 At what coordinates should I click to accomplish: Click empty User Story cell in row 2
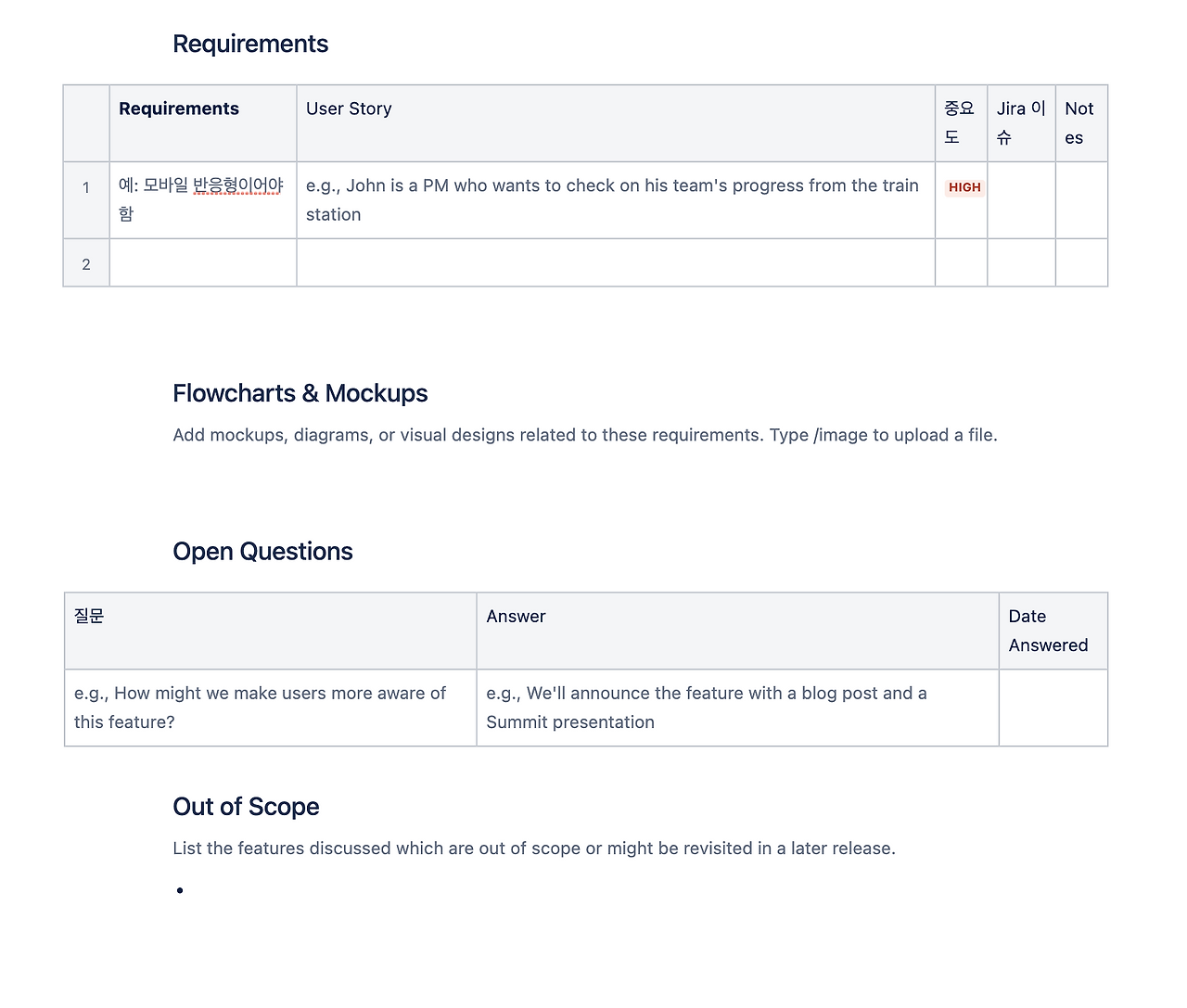[615, 263]
